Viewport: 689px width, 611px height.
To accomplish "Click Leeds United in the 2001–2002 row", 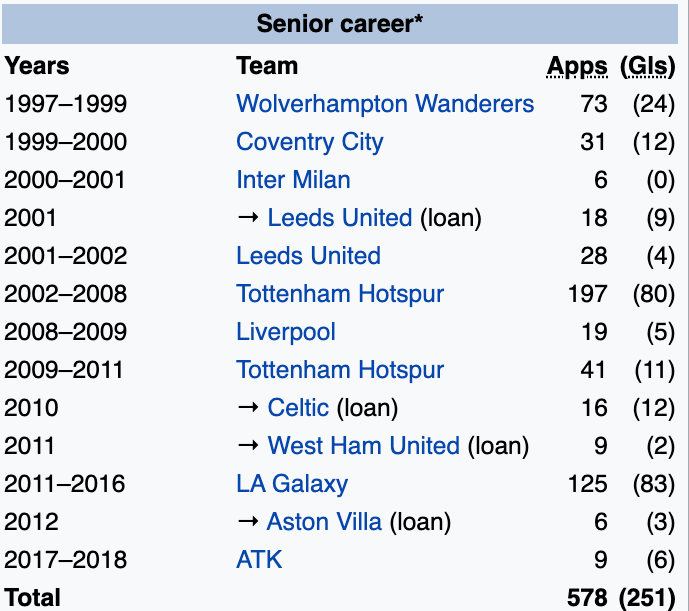I will pos(308,256).
